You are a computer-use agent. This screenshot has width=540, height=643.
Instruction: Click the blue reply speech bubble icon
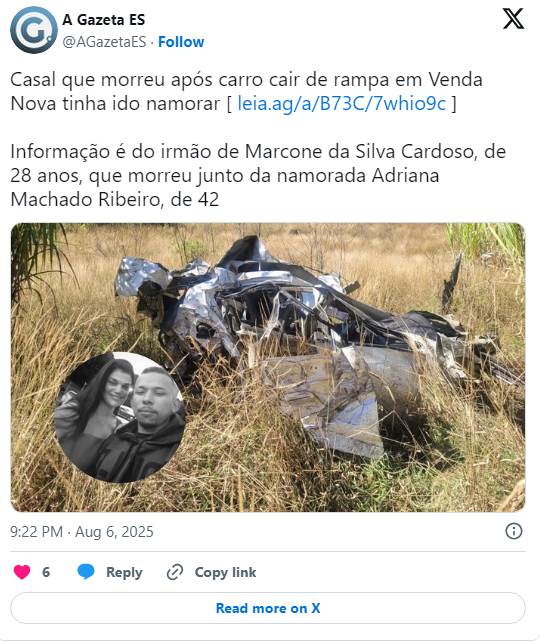pyautogui.click(x=86, y=572)
